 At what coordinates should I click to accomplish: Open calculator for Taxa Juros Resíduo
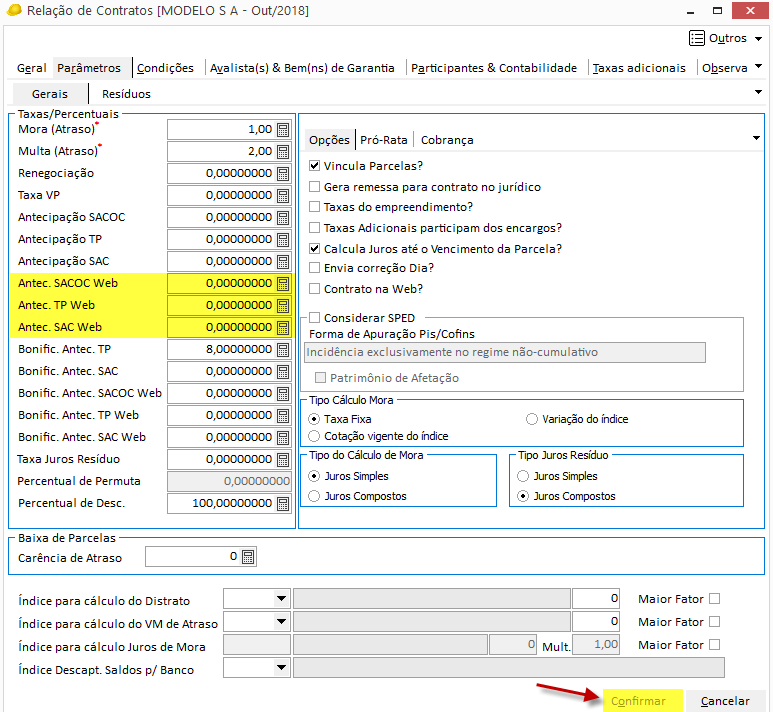click(283, 460)
